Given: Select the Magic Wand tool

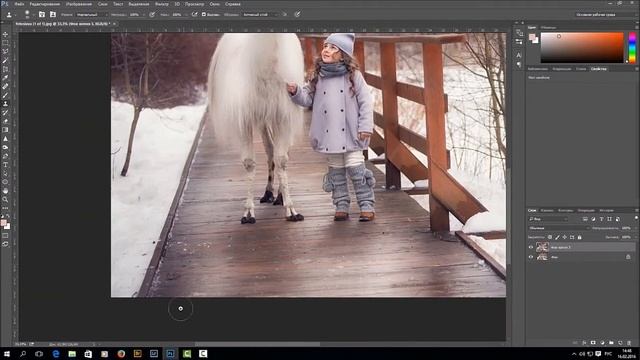Looking at the screenshot, I should (x=5, y=60).
